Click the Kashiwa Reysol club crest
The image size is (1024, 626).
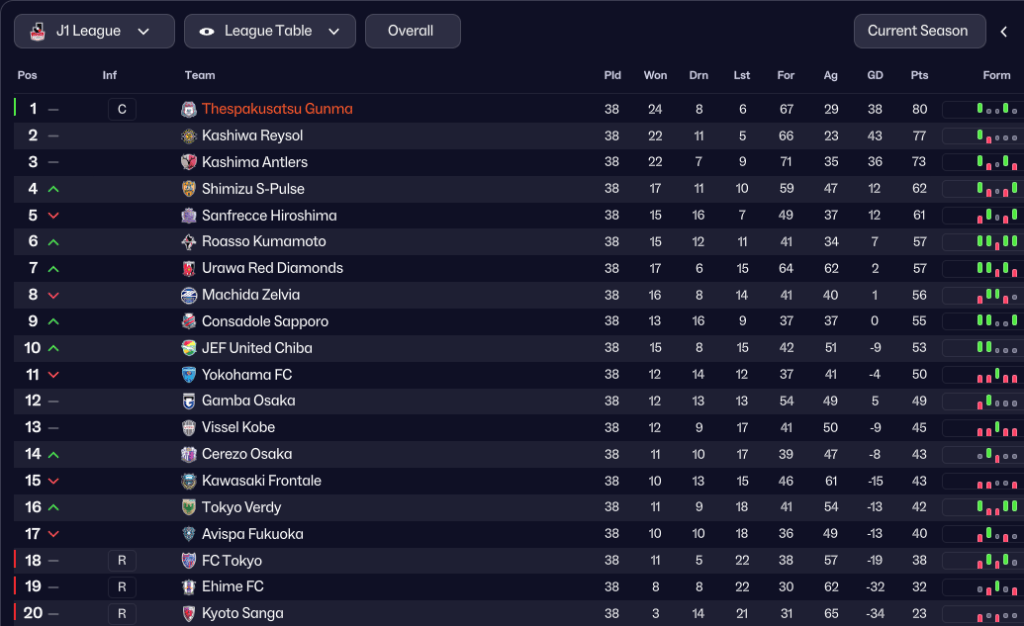[189, 136]
